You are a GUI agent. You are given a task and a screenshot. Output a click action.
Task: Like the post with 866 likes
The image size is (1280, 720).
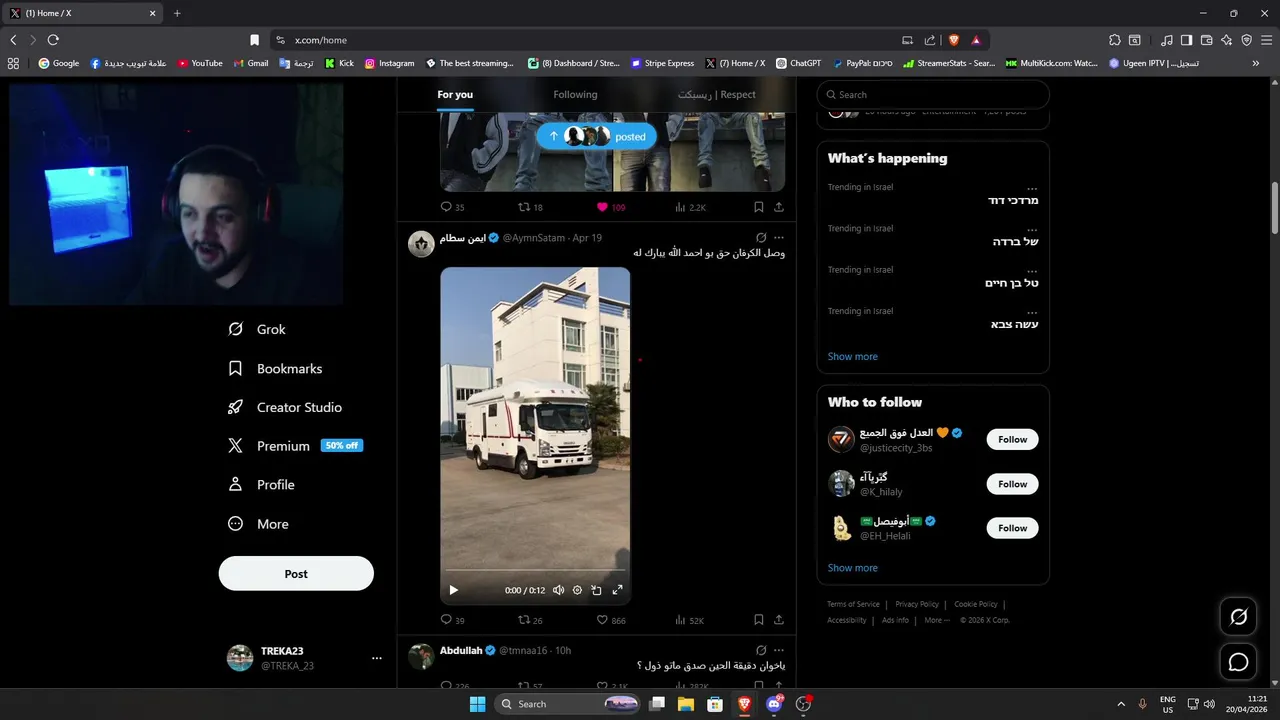coord(610,620)
